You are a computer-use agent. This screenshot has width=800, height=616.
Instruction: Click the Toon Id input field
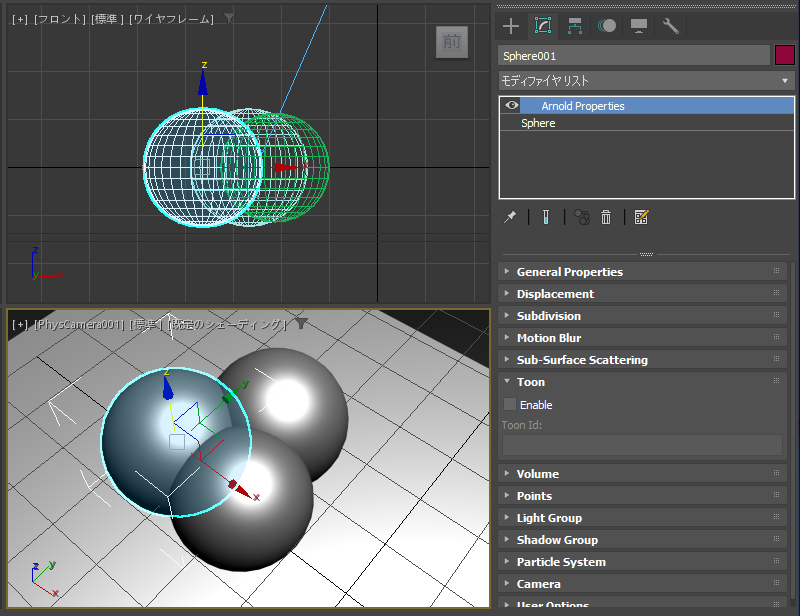pyautogui.click(x=642, y=445)
